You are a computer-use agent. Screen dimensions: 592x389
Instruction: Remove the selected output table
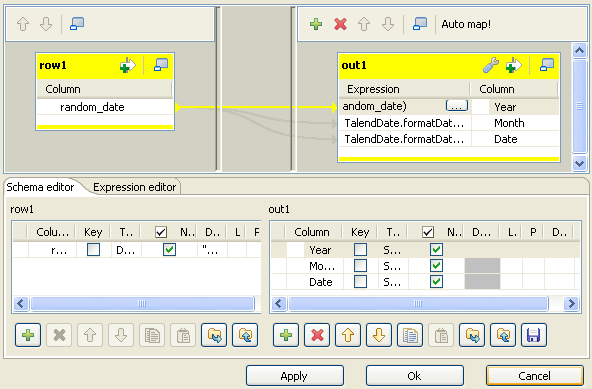340,24
